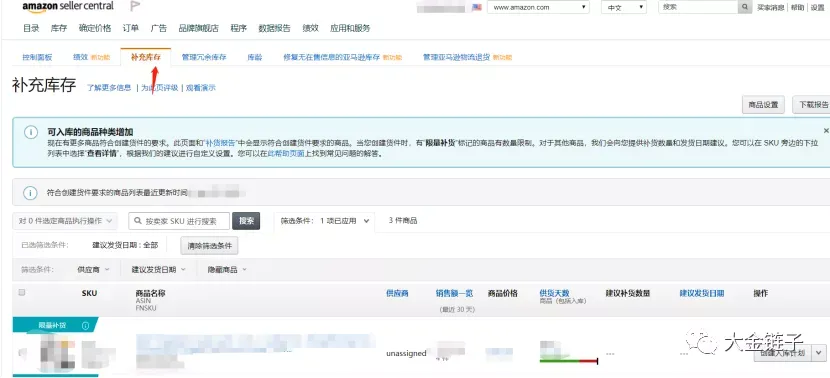
Task: Switch to the 绩效 新功能 tab
Action: coord(91,57)
